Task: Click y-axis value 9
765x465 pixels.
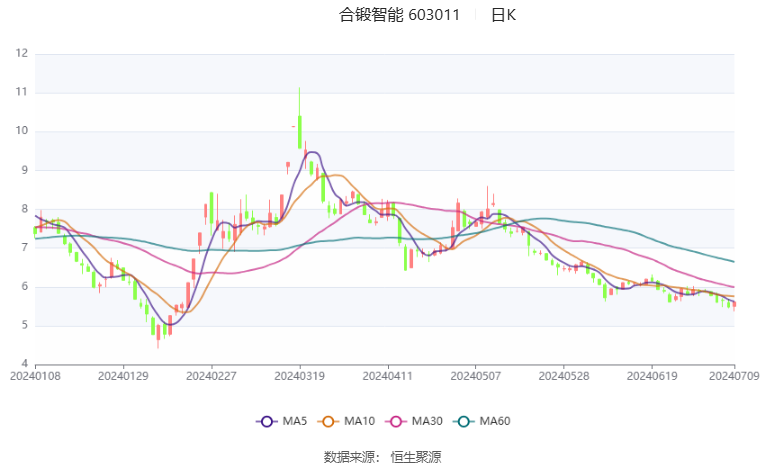Action: 24,170
